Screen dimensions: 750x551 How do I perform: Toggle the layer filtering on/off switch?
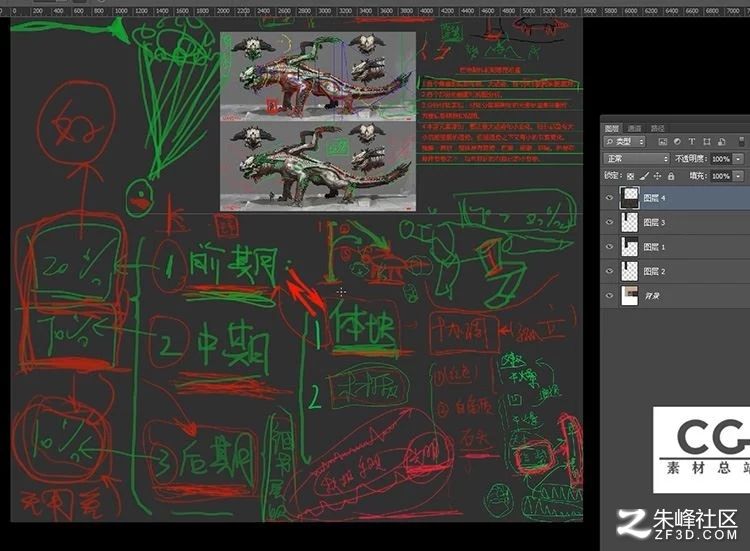pos(741,142)
